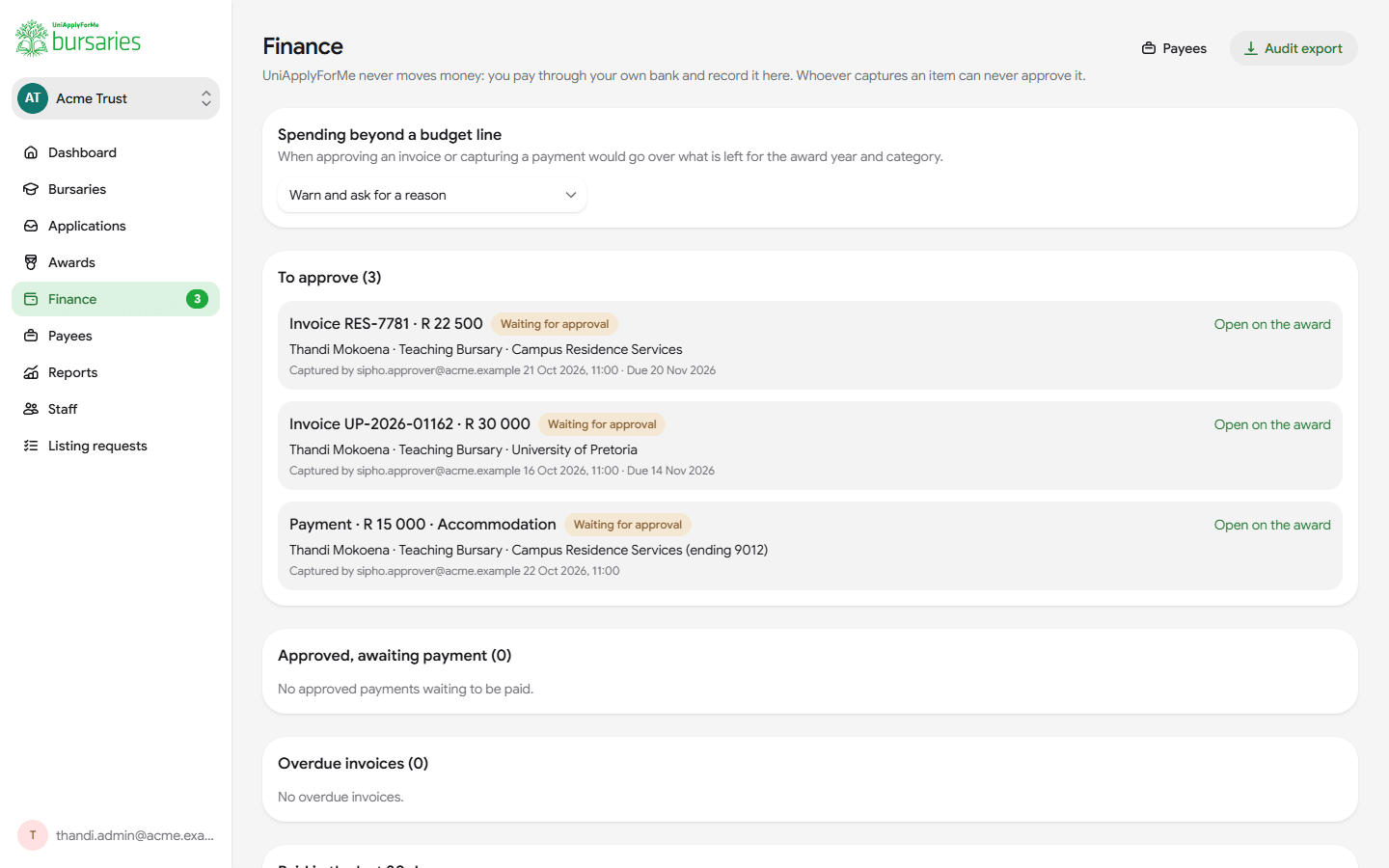Viewport: 1389px width, 868px height.
Task: Click the user avatar for thandi.admin
Action: click(x=33, y=835)
